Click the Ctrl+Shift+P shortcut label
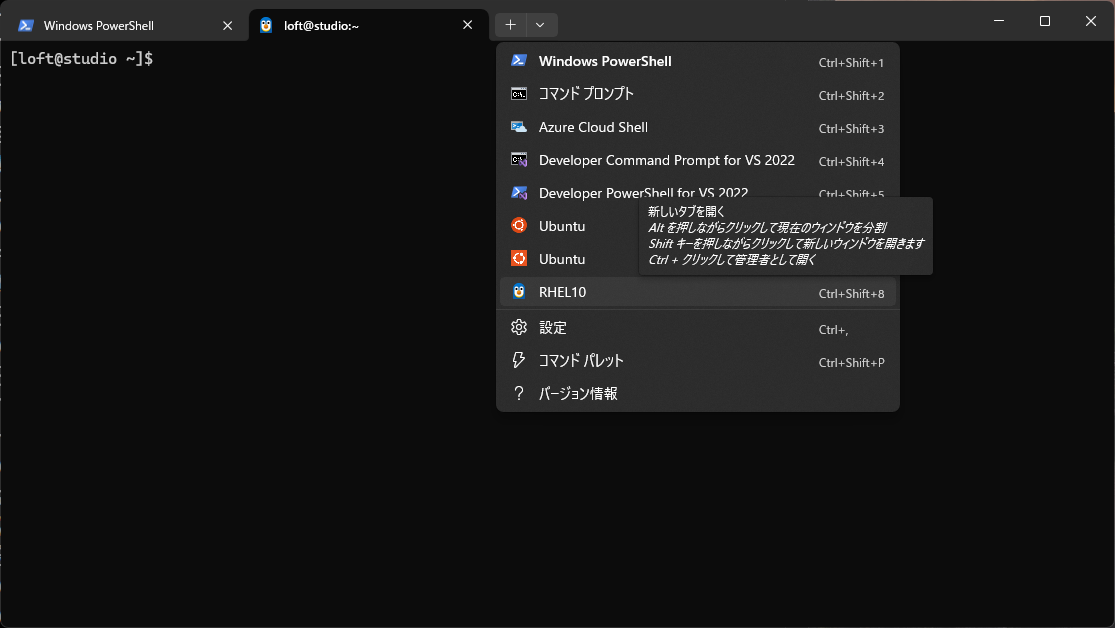 pos(851,363)
